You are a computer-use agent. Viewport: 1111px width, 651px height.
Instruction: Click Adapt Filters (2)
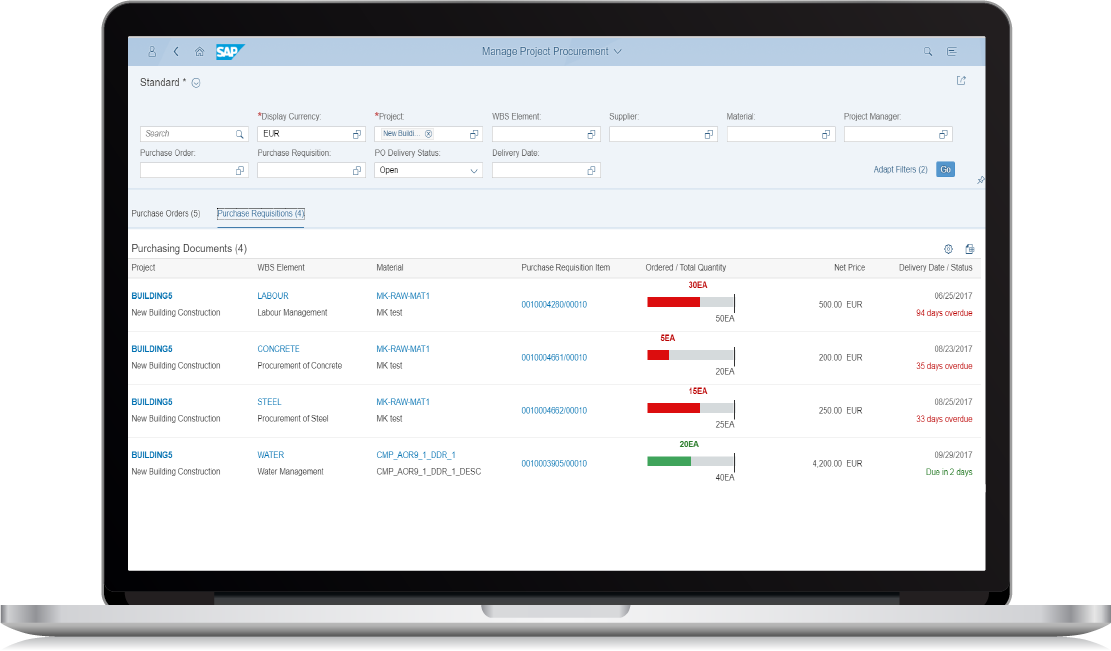900,170
